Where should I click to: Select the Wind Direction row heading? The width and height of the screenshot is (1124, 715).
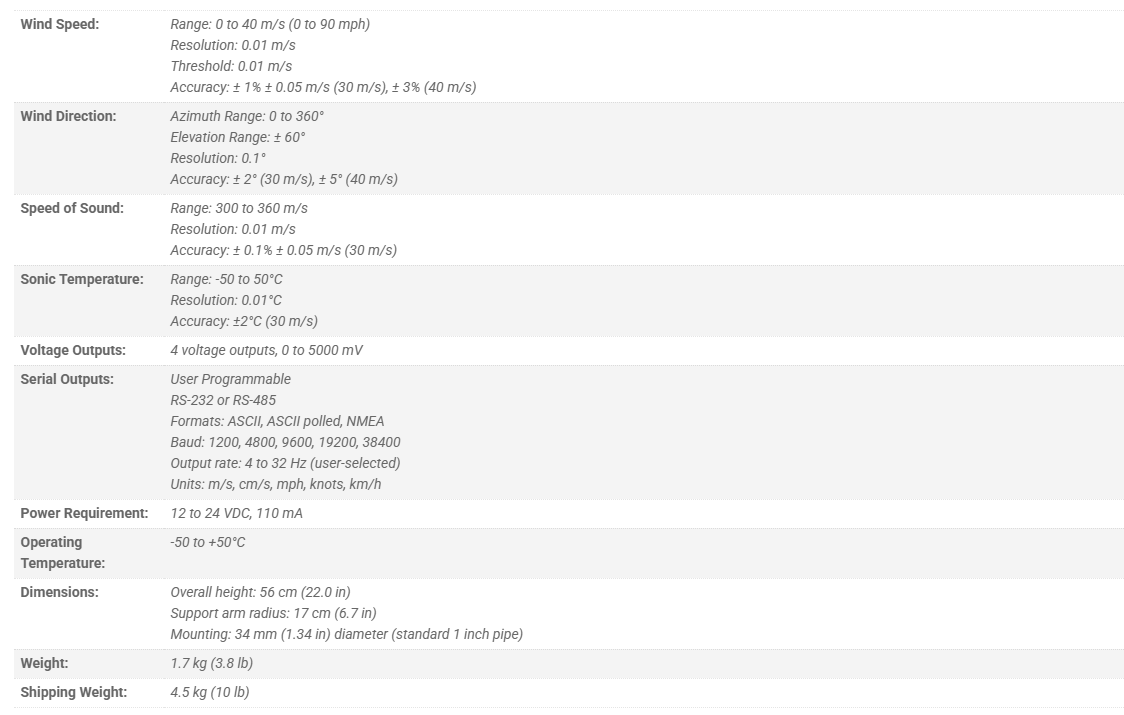coord(68,116)
